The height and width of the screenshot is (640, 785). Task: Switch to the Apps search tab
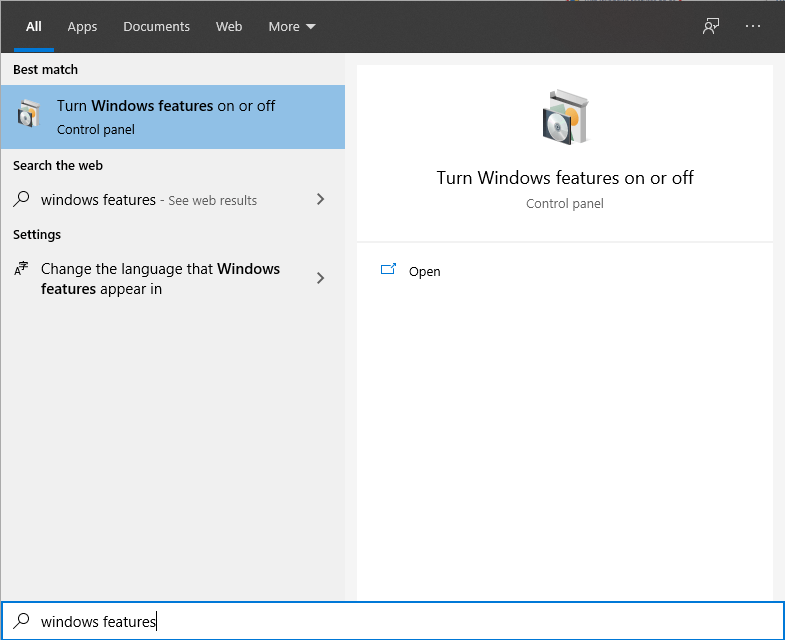(82, 27)
